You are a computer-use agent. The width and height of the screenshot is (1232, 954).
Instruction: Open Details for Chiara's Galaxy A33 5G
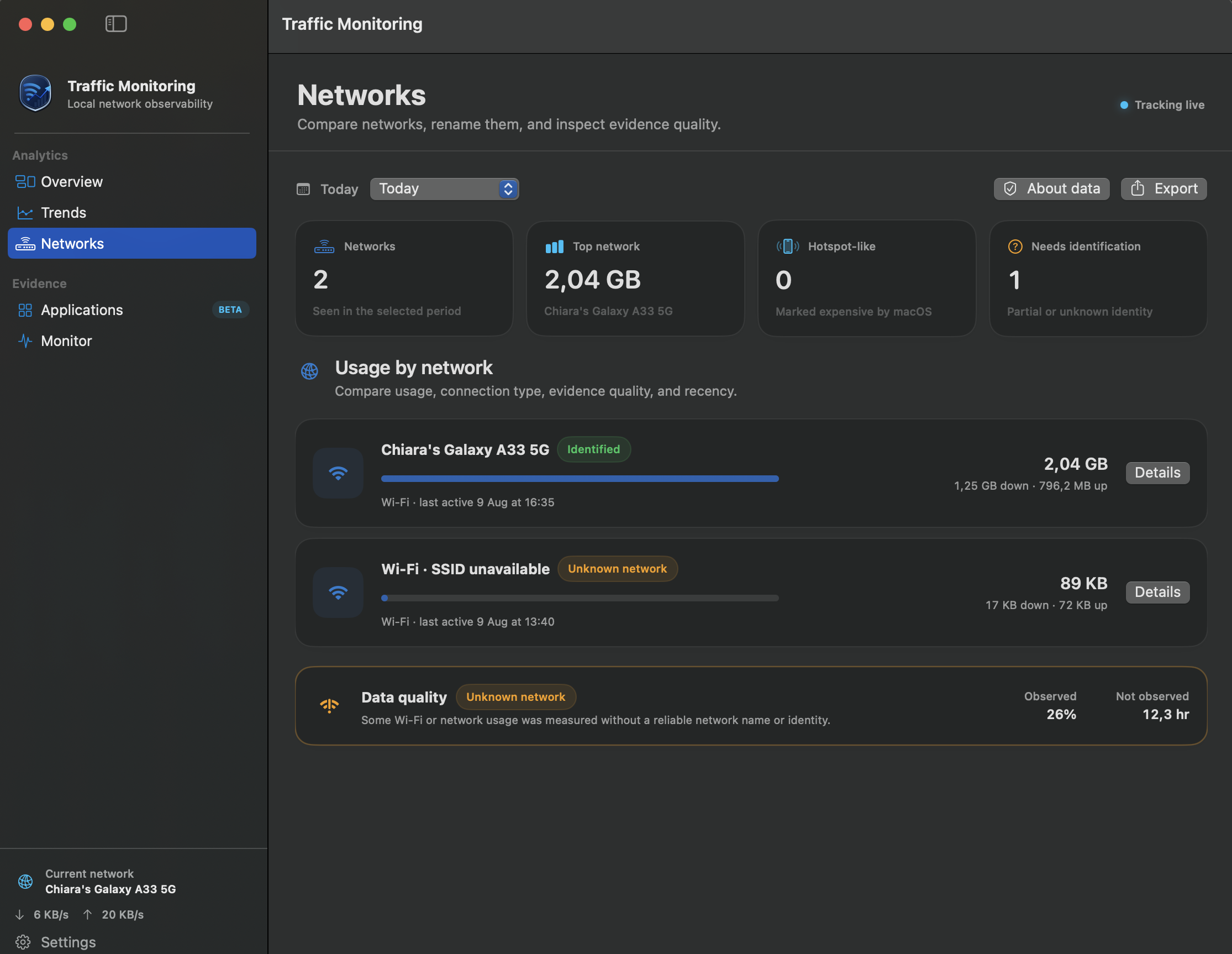pyautogui.click(x=1157, y=473)
